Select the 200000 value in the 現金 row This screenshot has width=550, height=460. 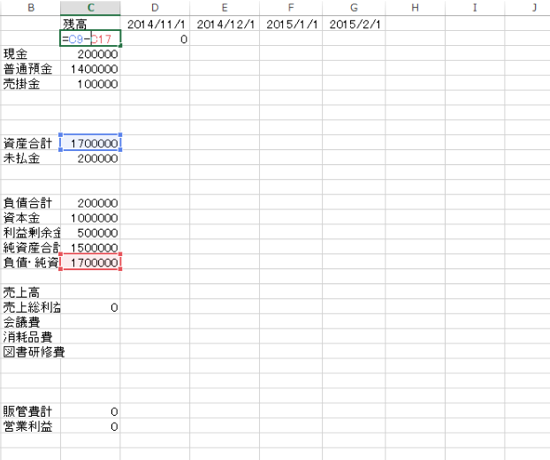(90, 54)
